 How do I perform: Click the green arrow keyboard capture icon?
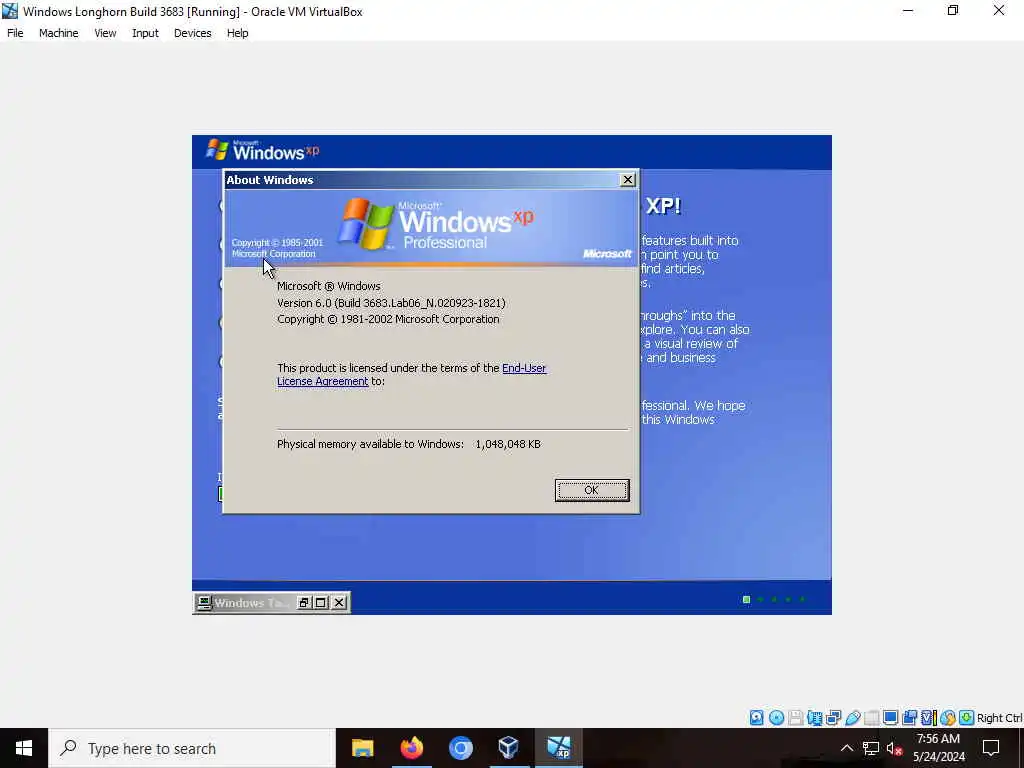pos(967,718)
